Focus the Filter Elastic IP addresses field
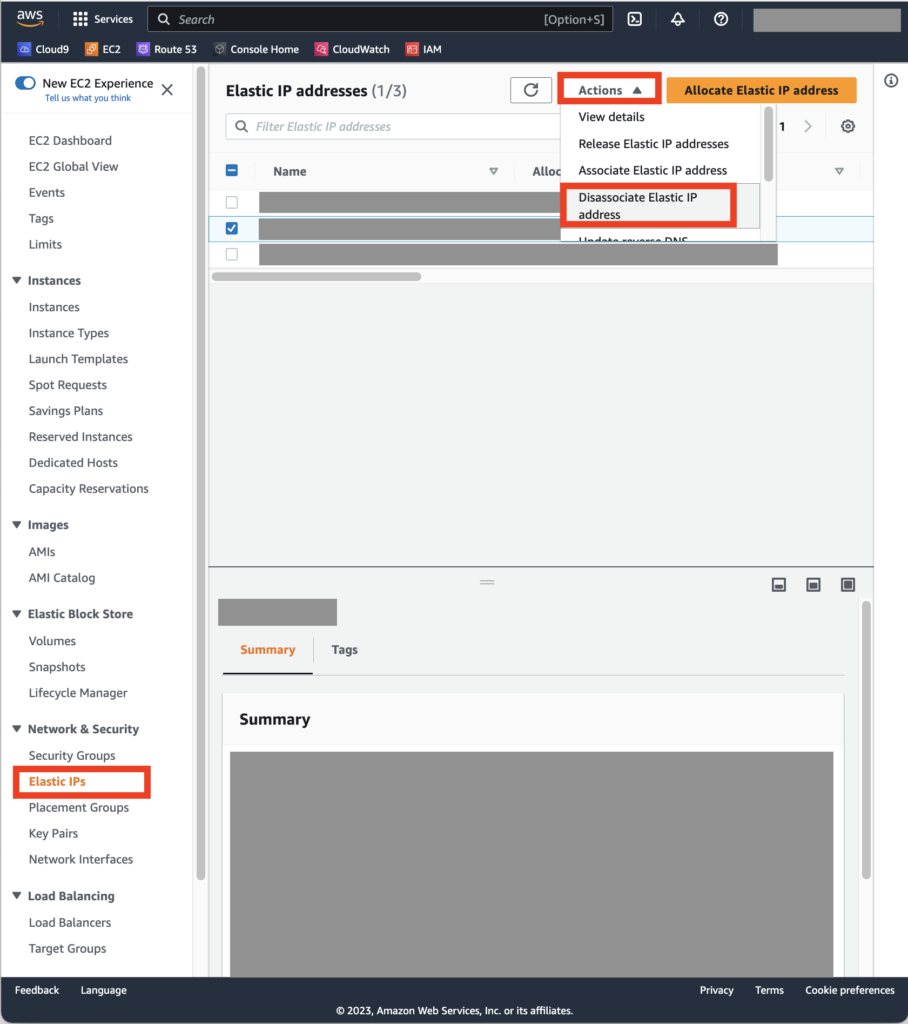The height and width of the screenshot is (1024, 908). tap(392, 126)
